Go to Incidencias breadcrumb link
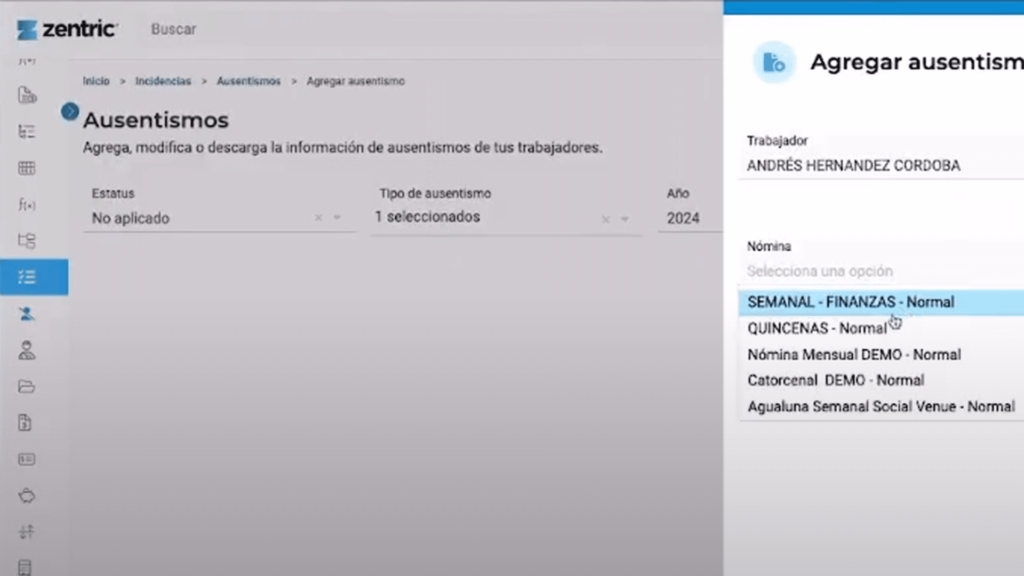 click(163, 81)
